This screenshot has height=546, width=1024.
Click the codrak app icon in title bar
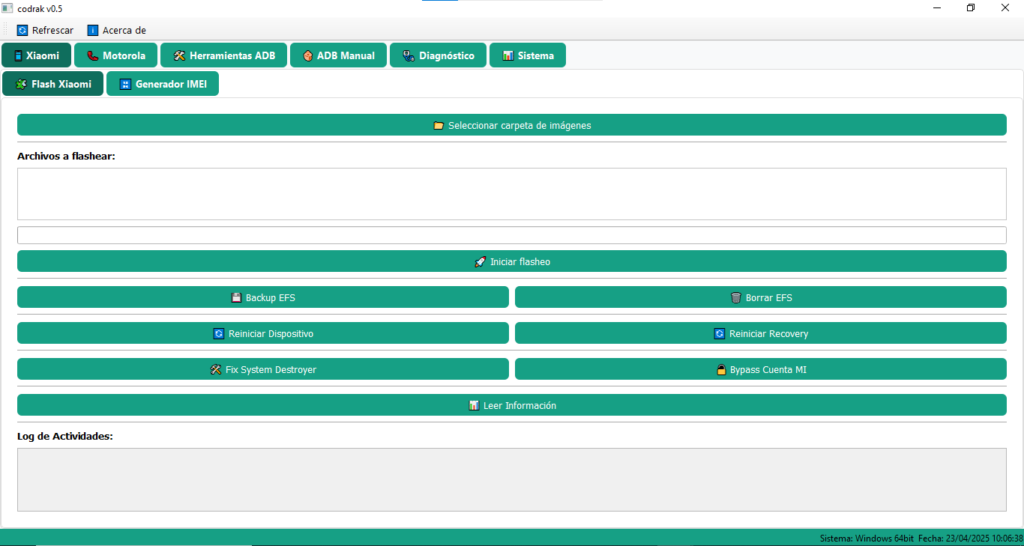pos(7,8)
